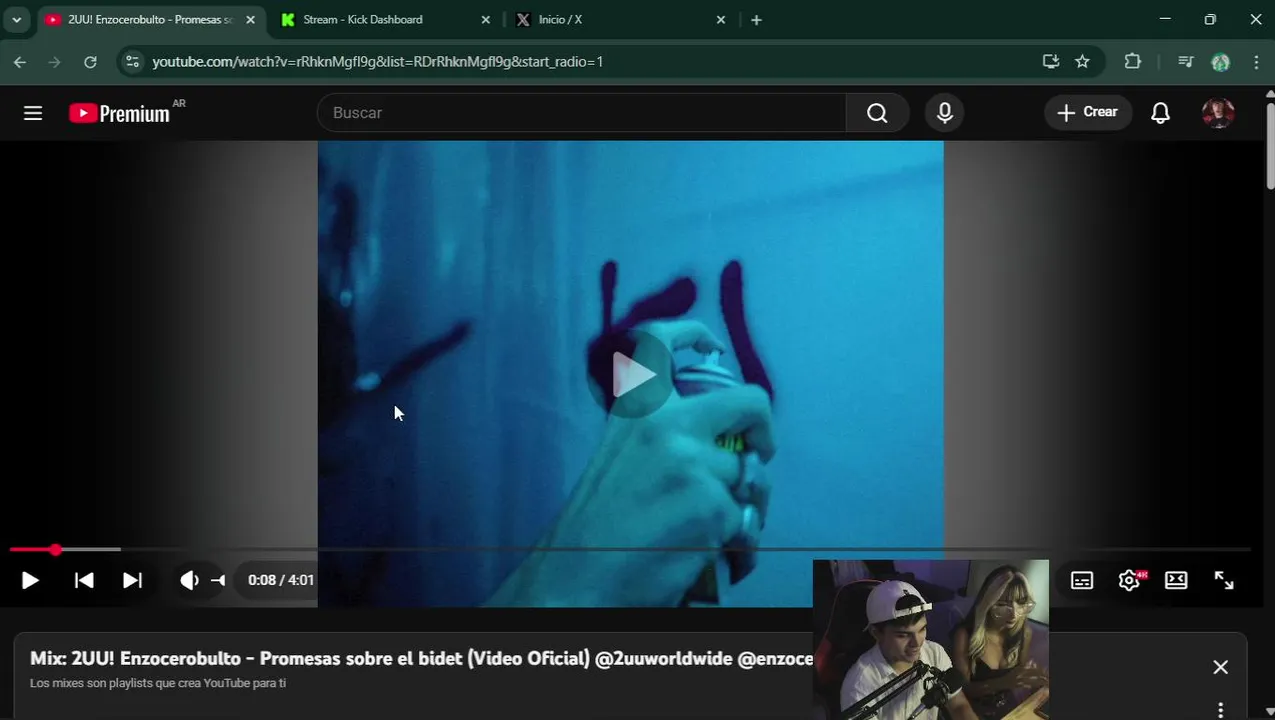Open the Crear button
Viewport: 1275px width, 720px height.
(x=1088, y=112)
